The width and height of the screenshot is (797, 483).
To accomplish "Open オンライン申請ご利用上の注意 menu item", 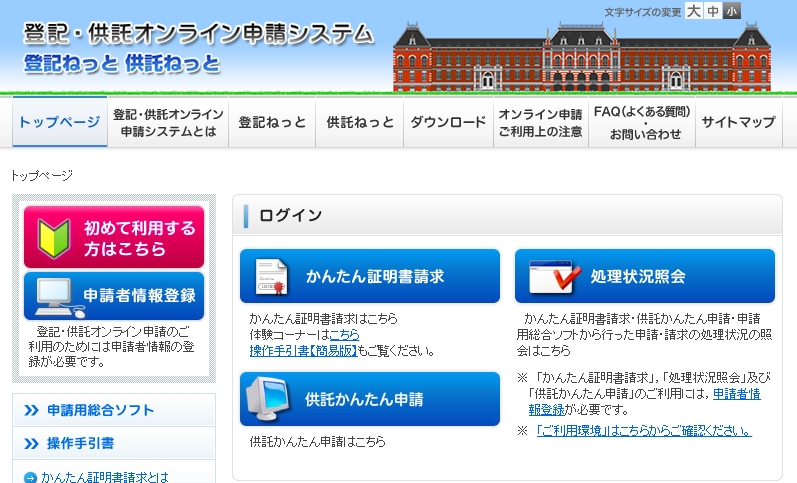I will 541,123.
